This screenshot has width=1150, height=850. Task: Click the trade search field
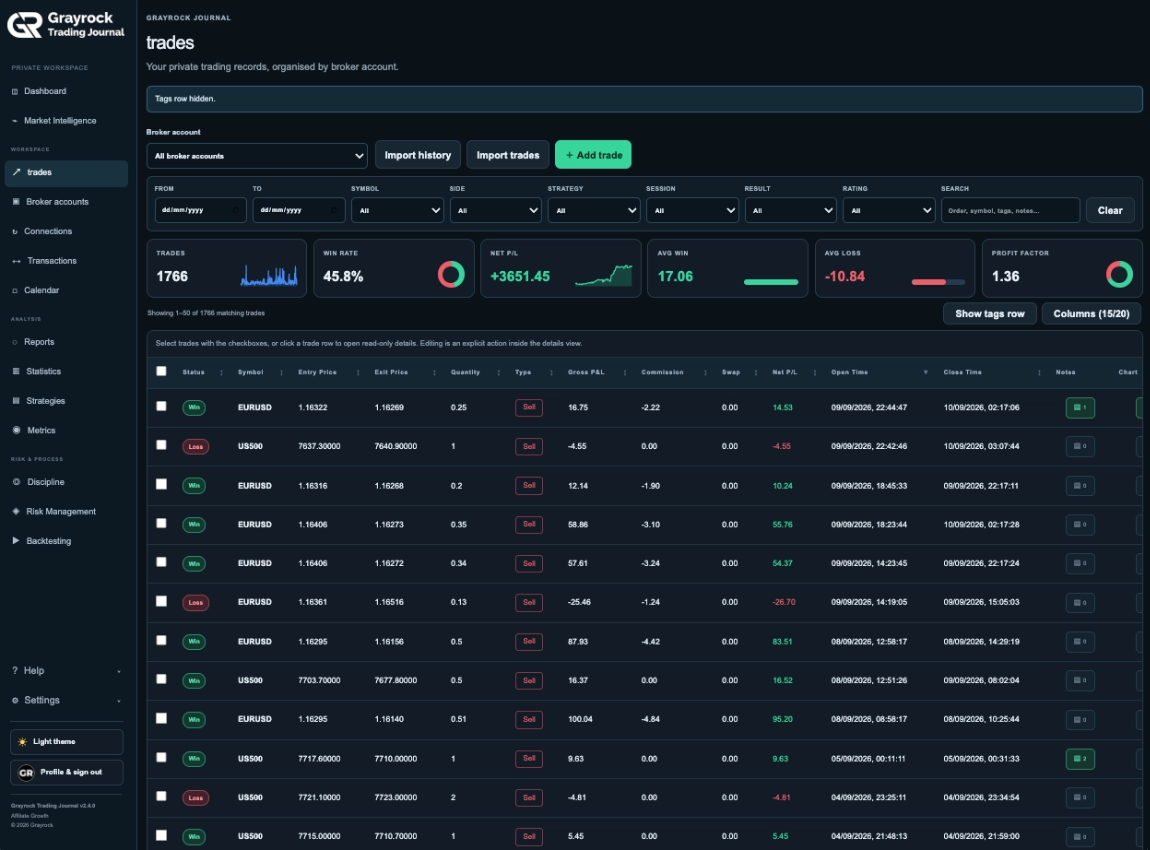pyautogui.click(x=1010, y=210)
